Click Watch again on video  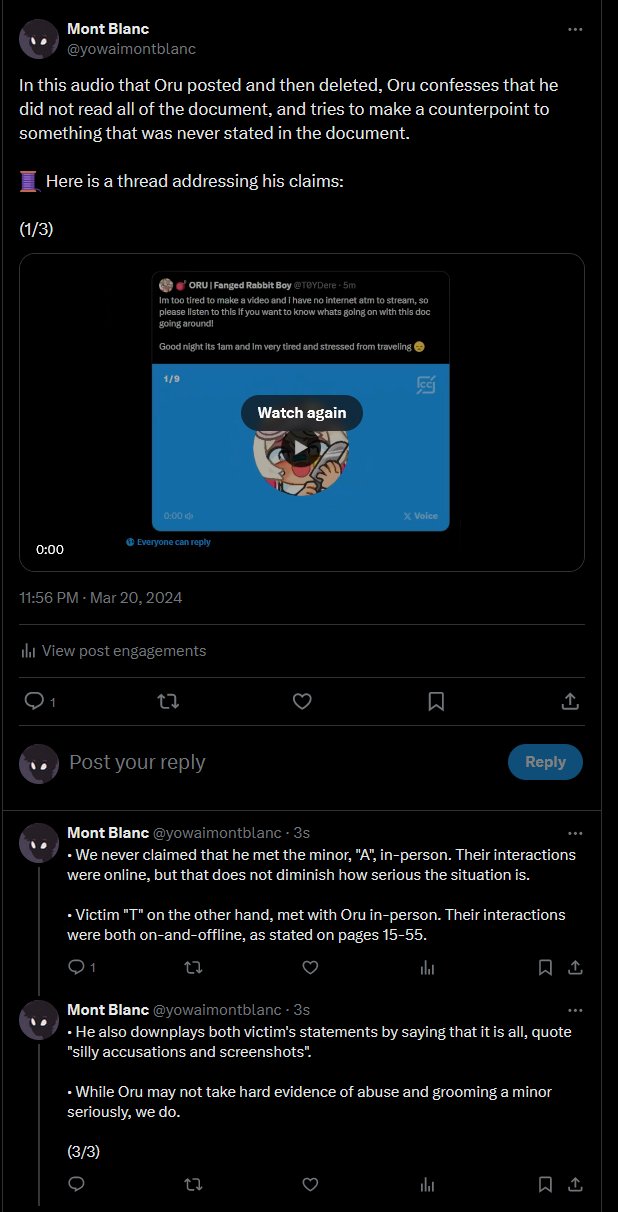pos(301,413)
